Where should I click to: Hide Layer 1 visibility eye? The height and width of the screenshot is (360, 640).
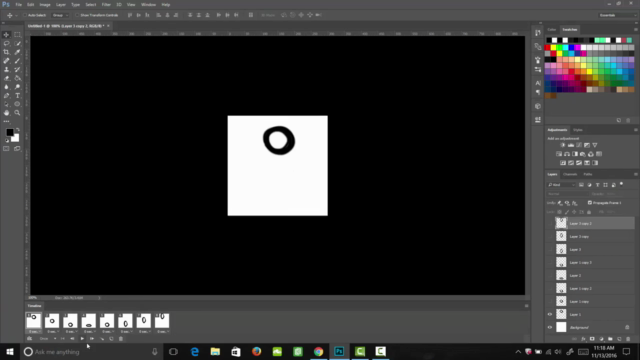tap(550, 314)
